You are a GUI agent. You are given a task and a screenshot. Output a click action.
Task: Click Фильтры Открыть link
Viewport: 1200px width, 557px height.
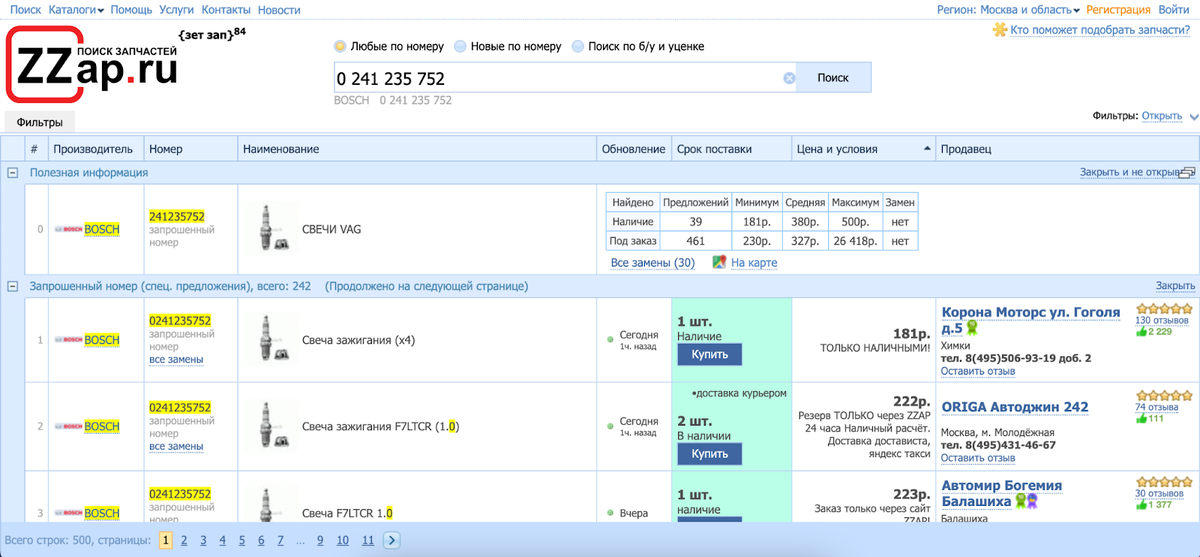(1162, 116)
